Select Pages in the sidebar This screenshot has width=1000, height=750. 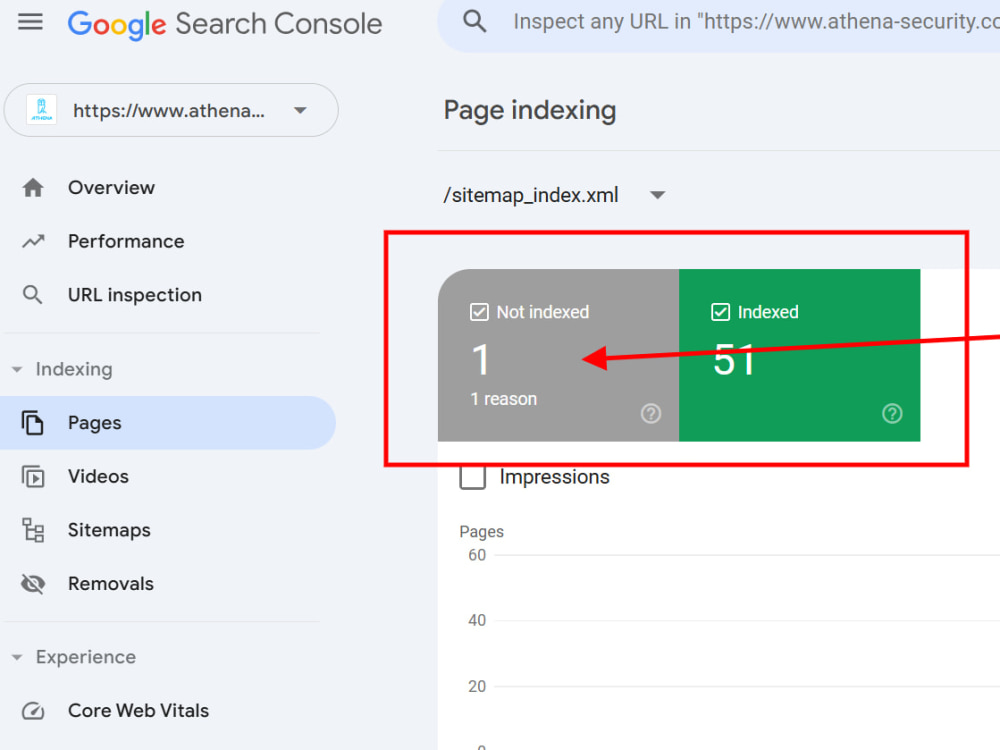point(168,423)
